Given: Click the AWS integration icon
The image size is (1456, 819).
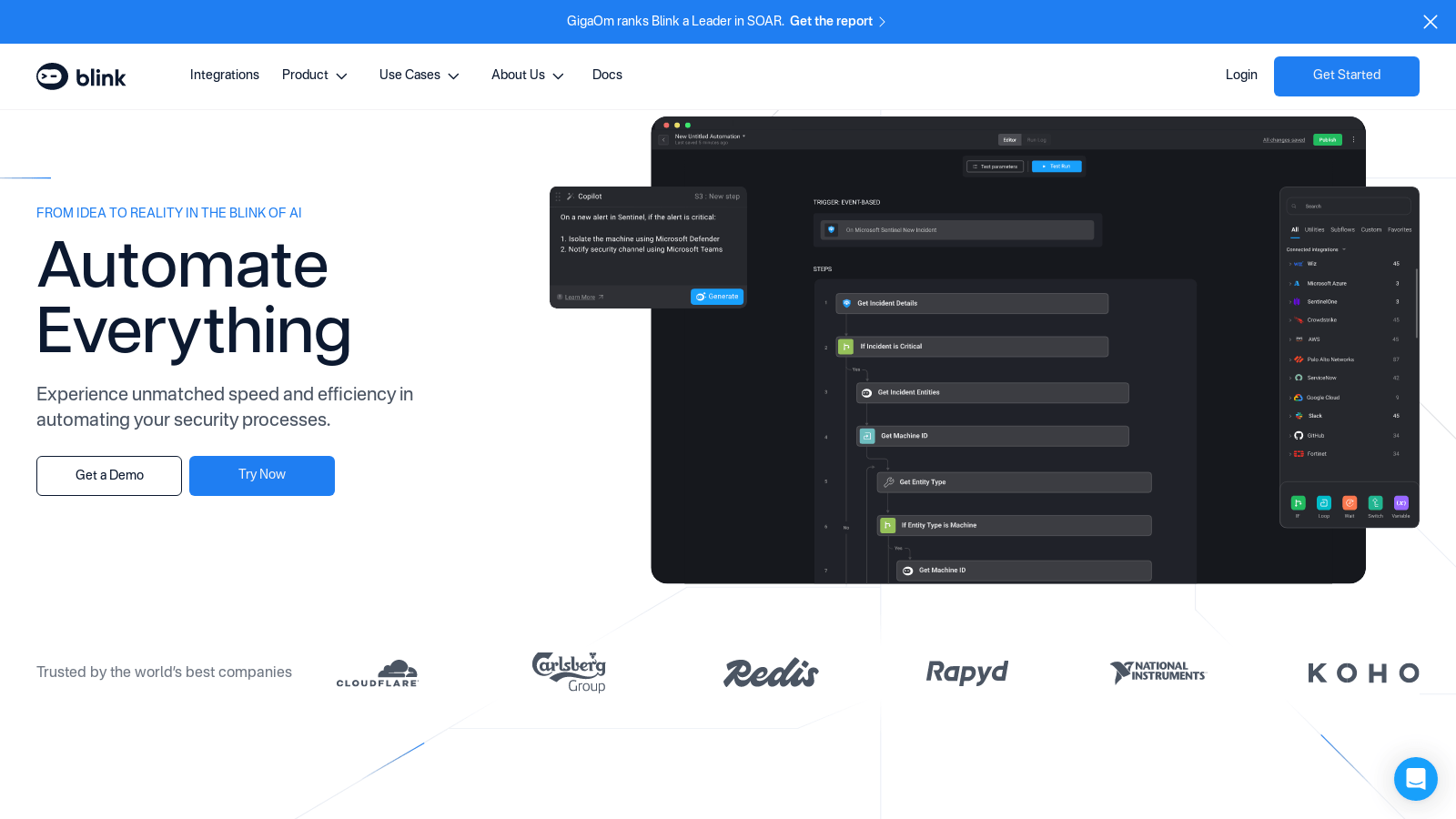Looking at the screenshot, I should point(1299,339).
